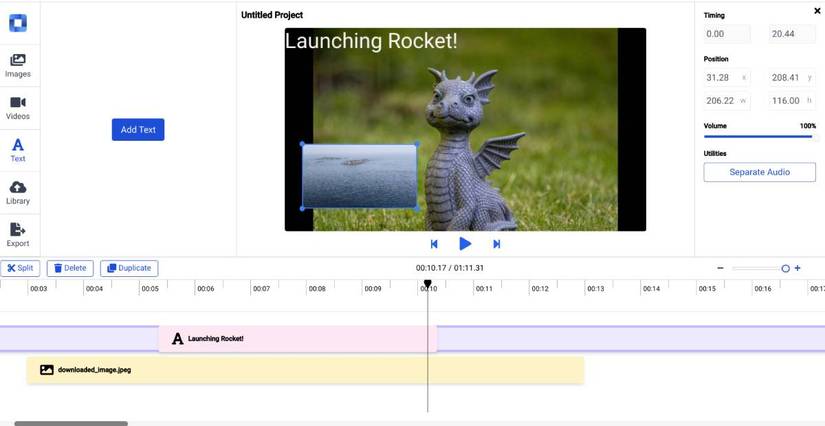Open the Images panel
This screenshot has width=825, height=426.
pos(18,66)
